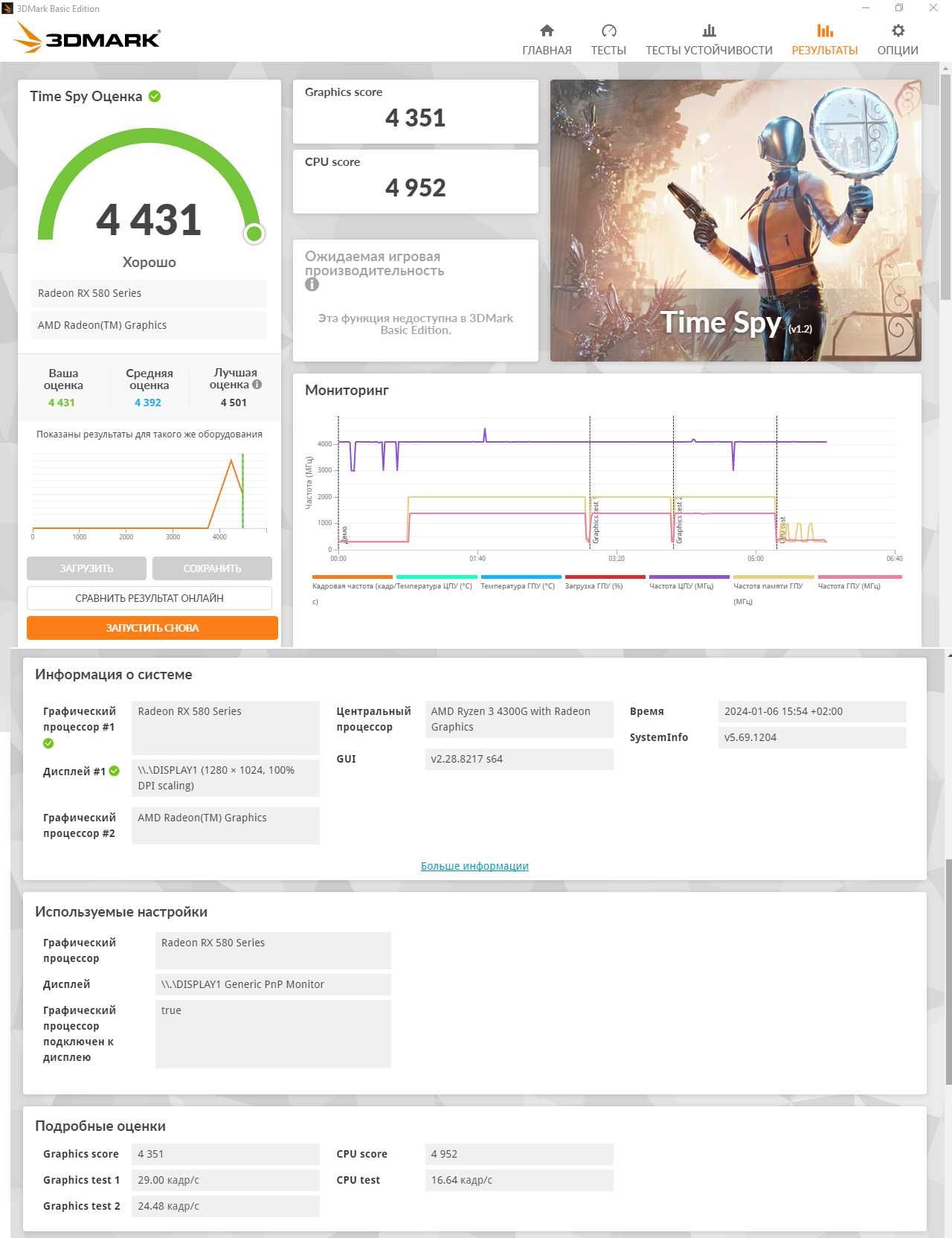The height and width of the screenshot is (1238, 952).
Task: Toggle Частота ЦПУ purple legend swatch
Action: (689, 577)
